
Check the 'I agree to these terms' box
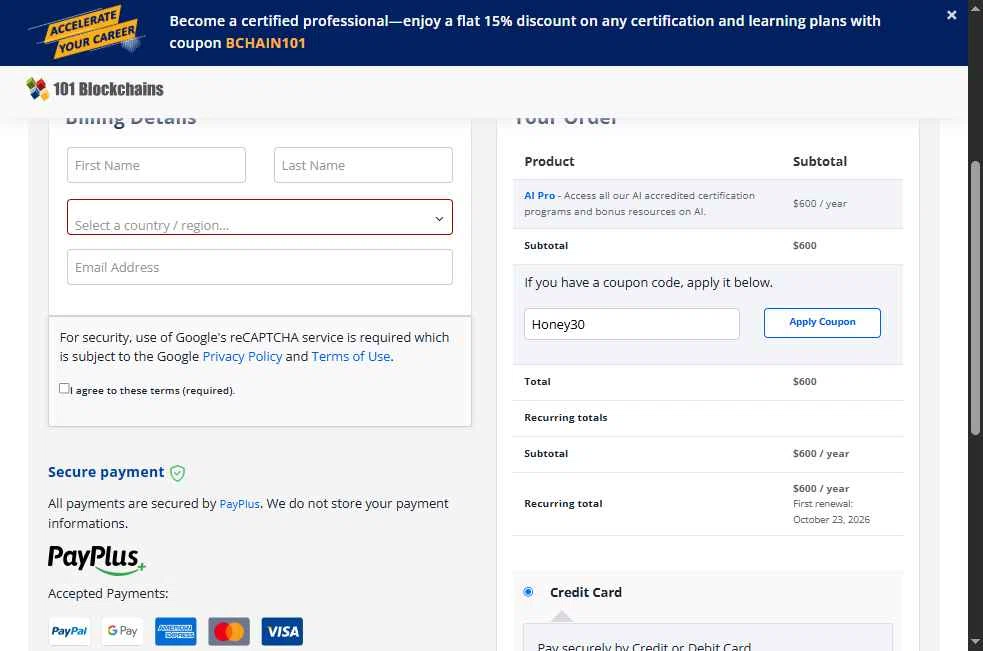[64, 388]
